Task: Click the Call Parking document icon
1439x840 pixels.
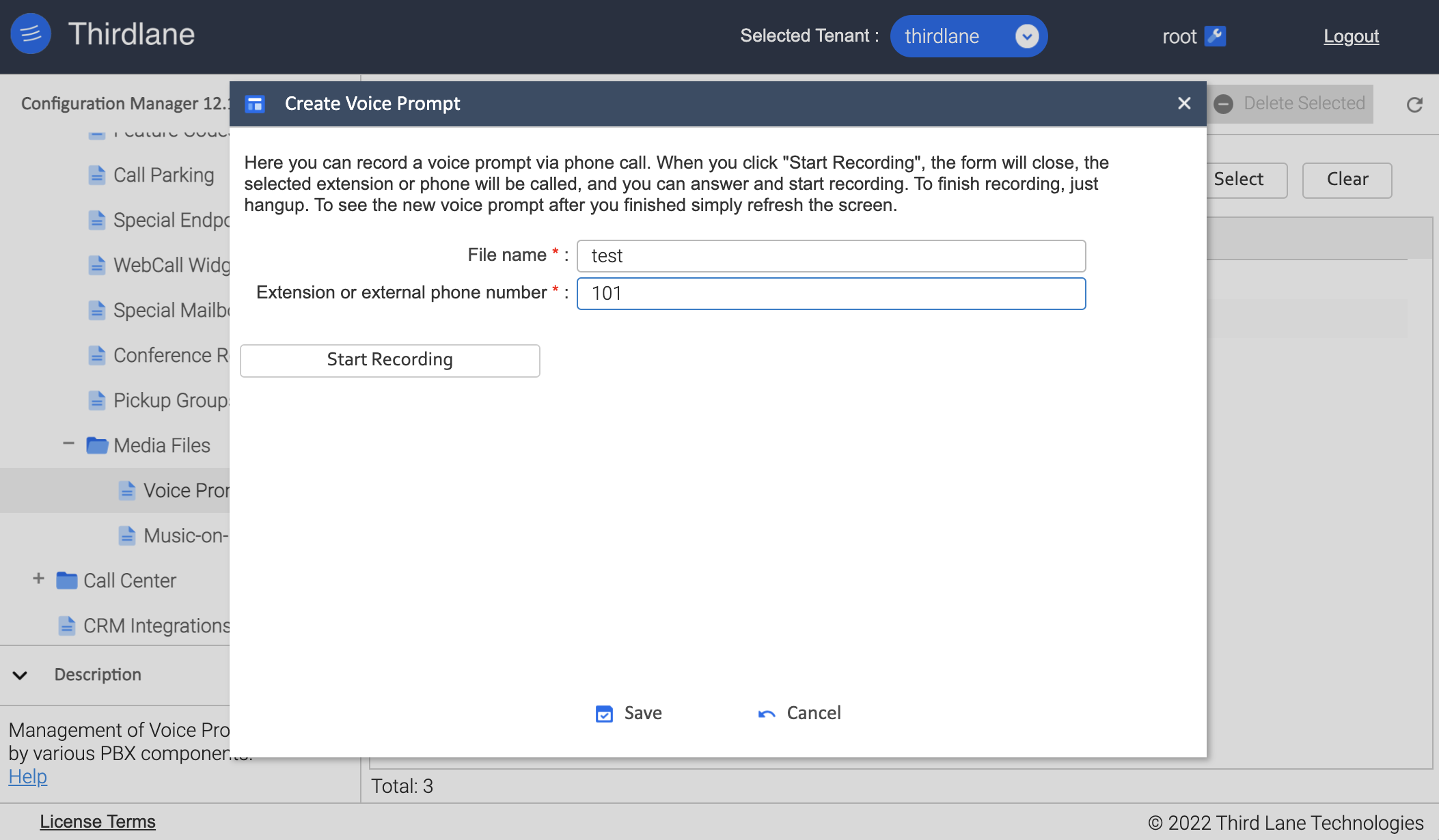Action: pyautogui.click(x=97, y=176)
